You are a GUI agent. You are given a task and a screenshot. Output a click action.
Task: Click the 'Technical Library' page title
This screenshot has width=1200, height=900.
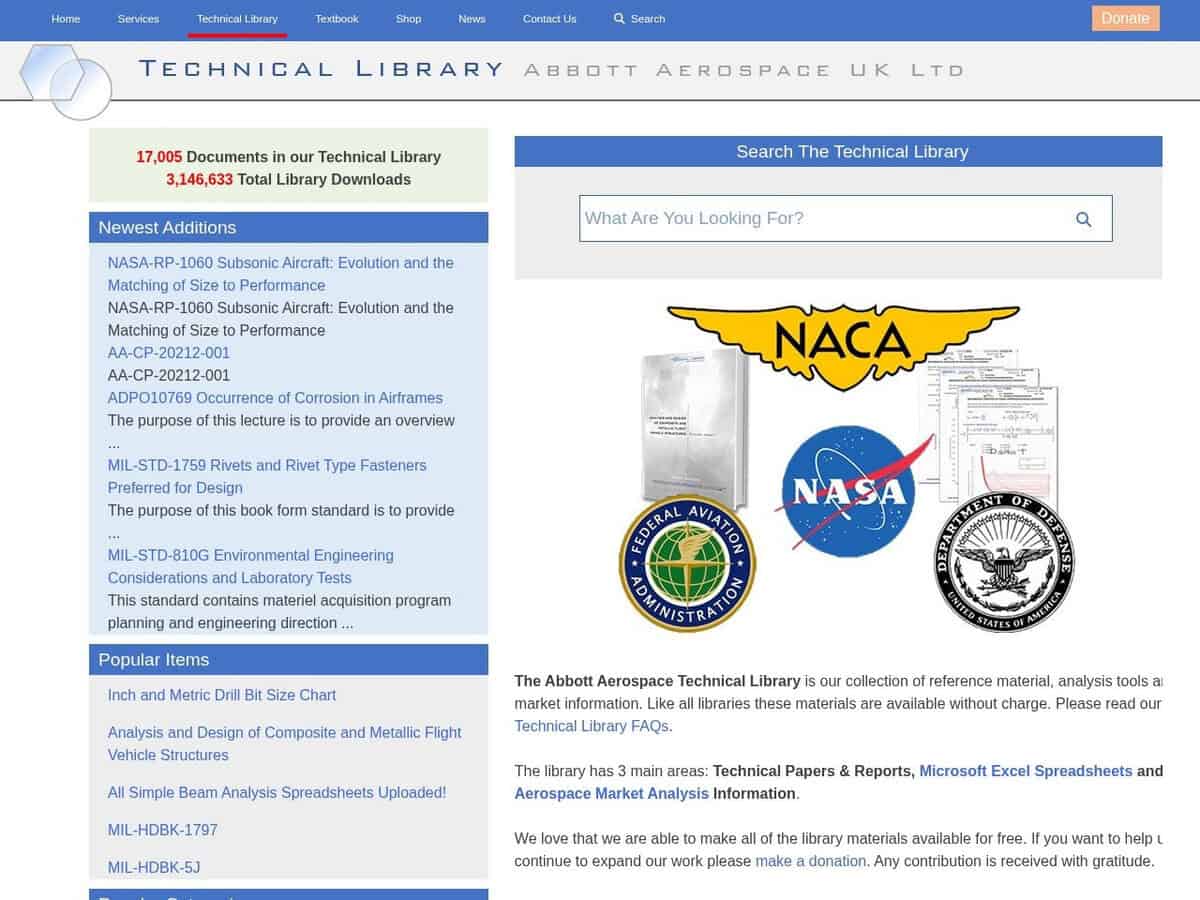(321, 69)
